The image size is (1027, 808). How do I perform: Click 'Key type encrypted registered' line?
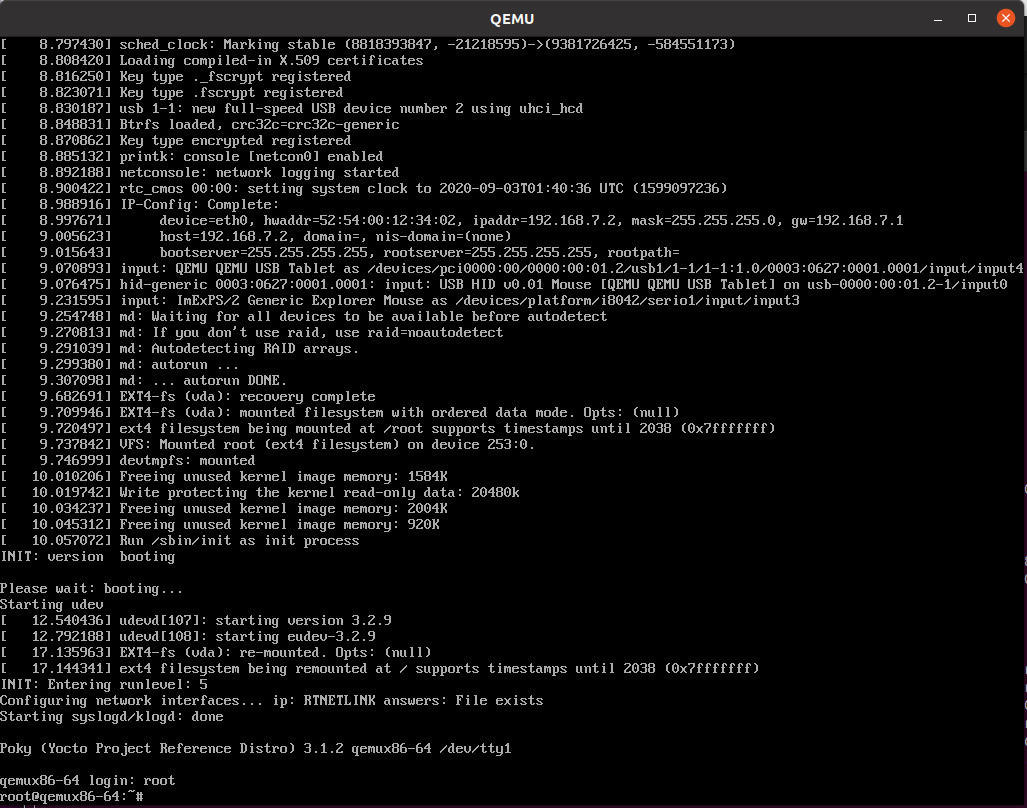coord(176,141)
